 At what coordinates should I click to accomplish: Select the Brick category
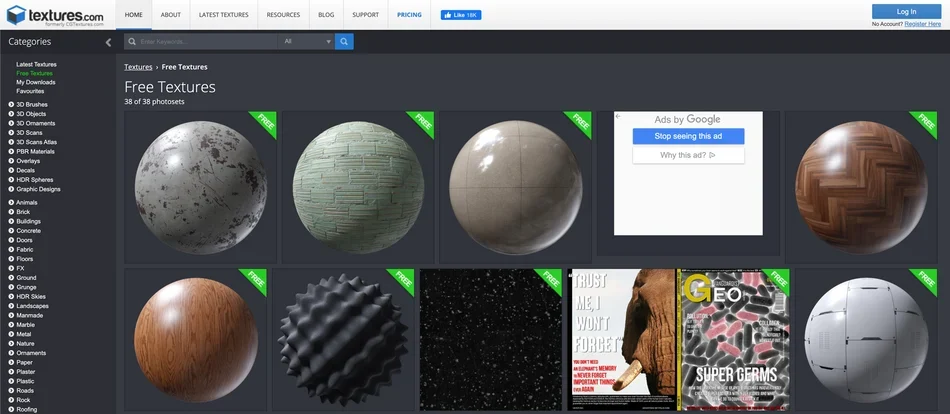(23, 212)
